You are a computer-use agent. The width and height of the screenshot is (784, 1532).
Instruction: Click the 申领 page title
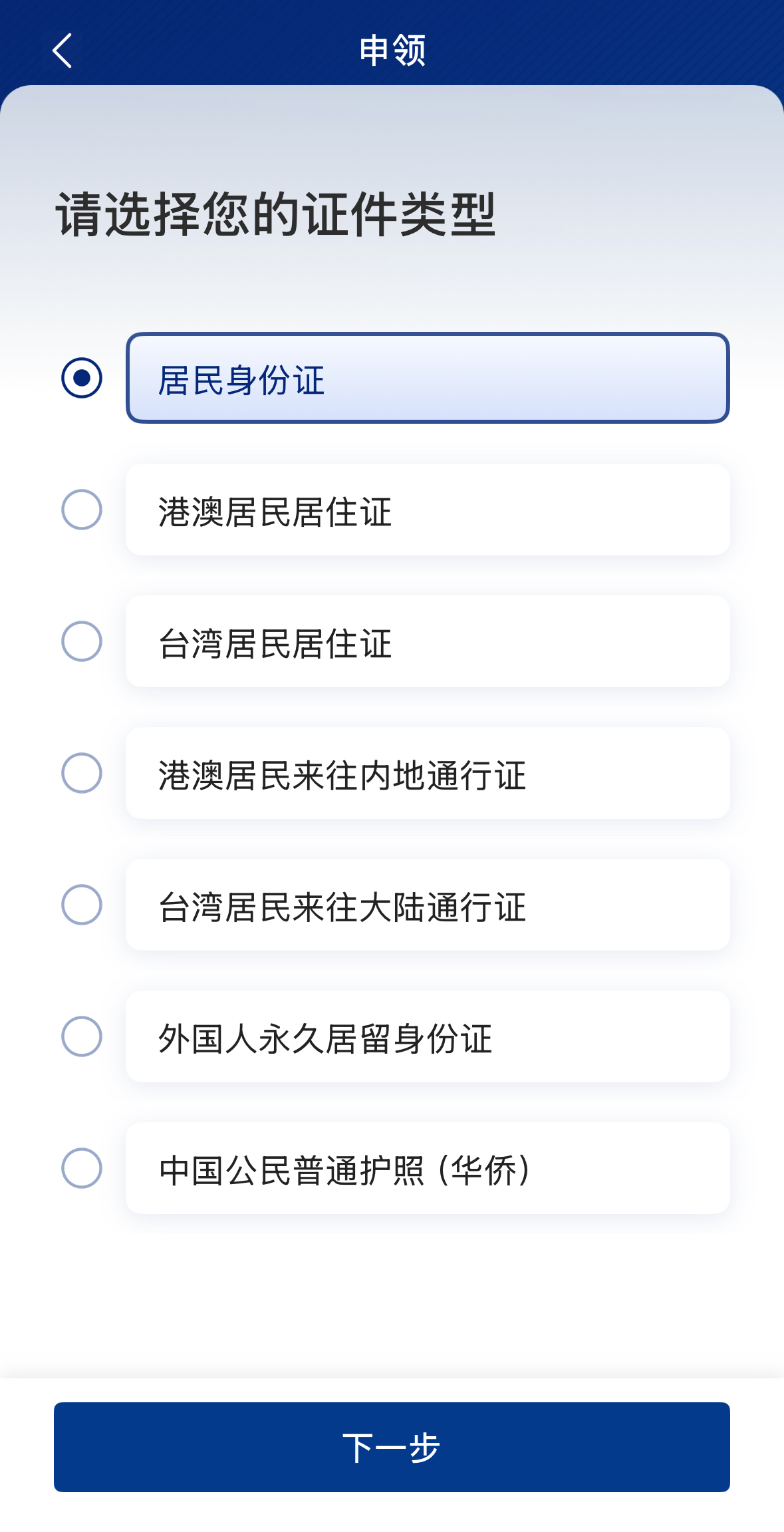point(392,51)
